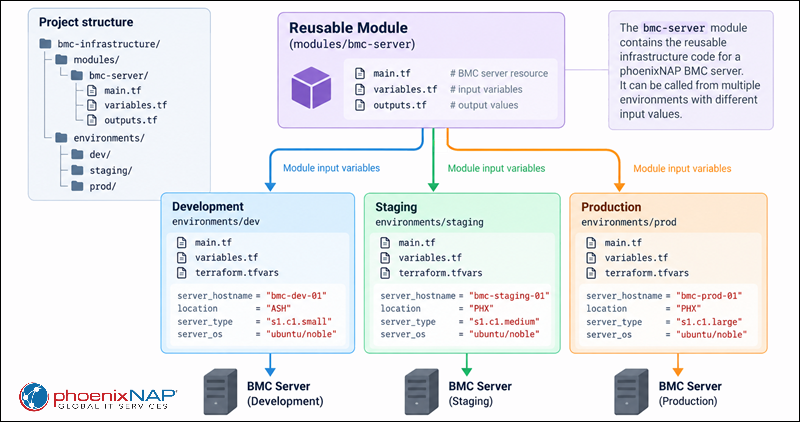Click terraform.tfvars file icon in Production box
800x422 pixels.
coord(591,273)
